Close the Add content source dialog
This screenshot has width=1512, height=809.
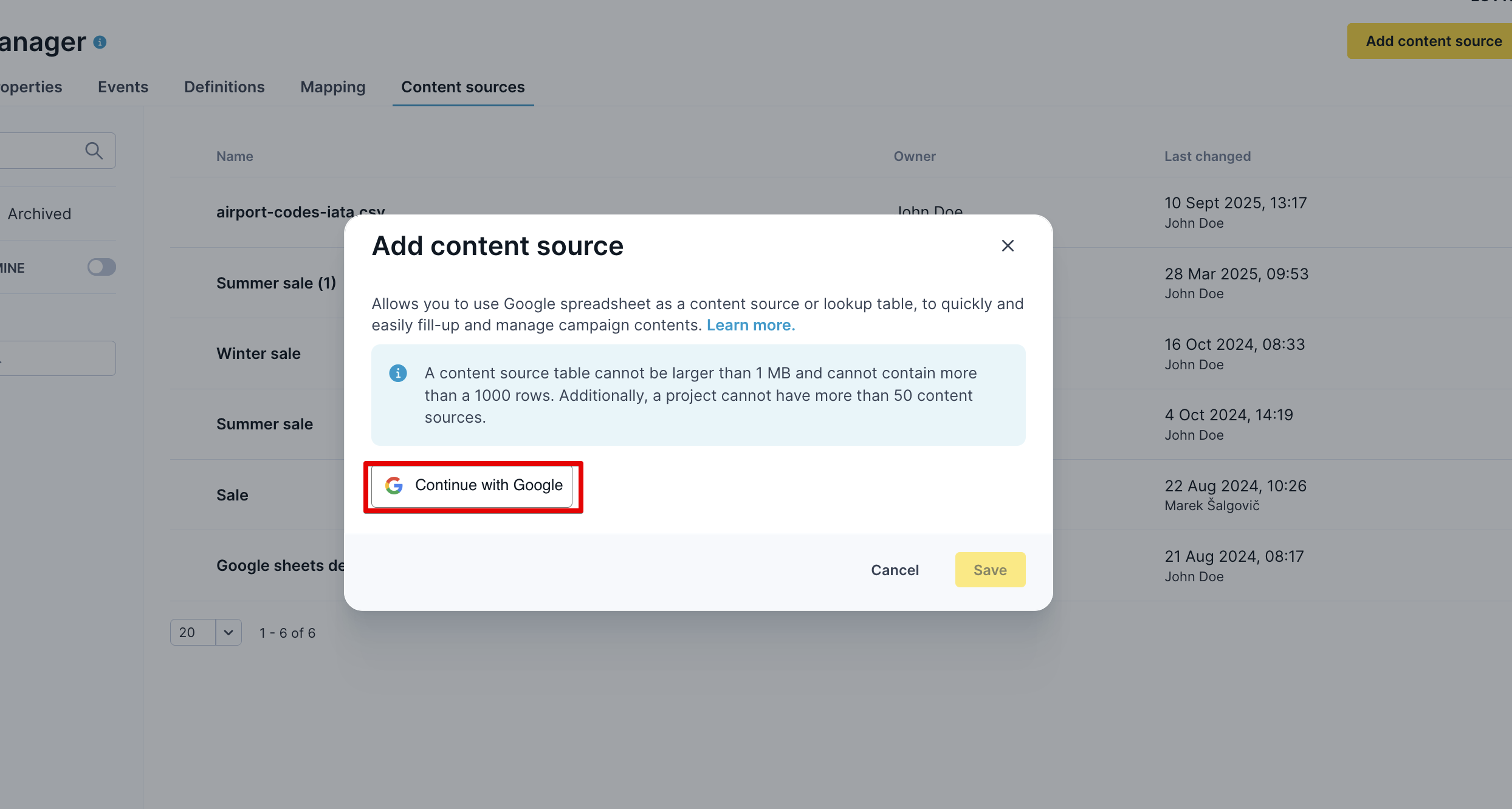pos(1008,246)
